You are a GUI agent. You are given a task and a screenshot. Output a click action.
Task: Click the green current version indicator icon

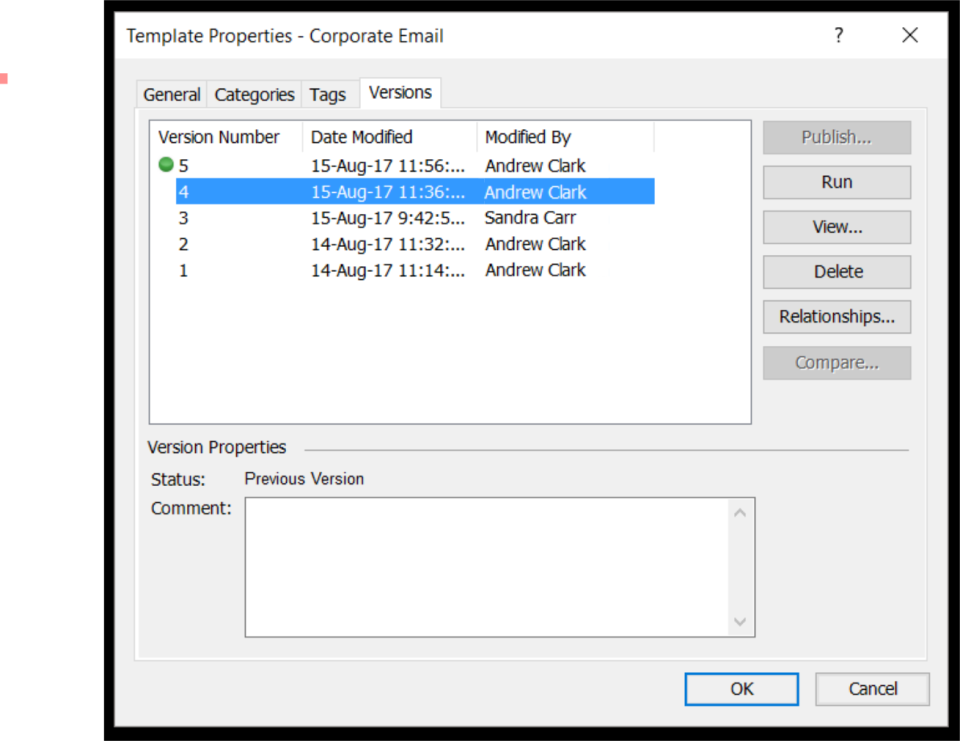[164, 165]
